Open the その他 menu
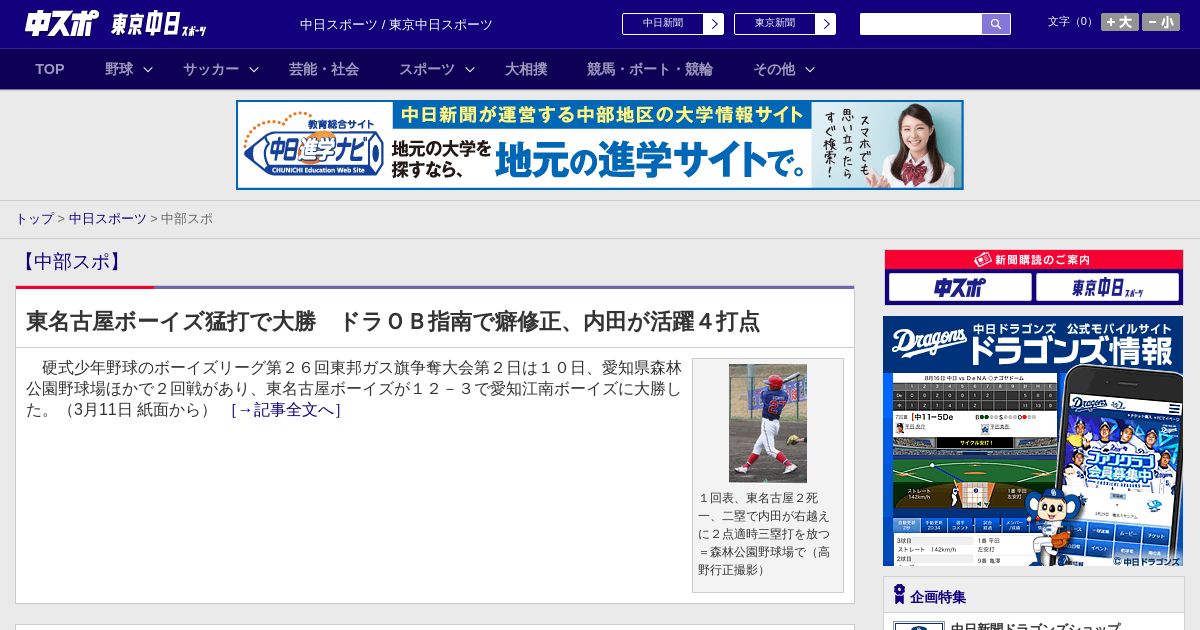Screen dimensions: 1200x630 point(774,69)
